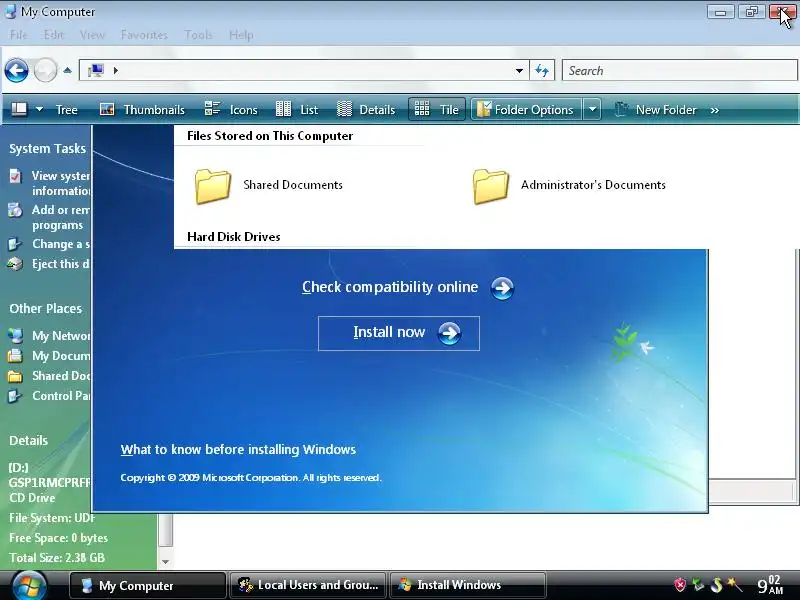Open Folder Options

pyautogui.click(x=526, y=109)
